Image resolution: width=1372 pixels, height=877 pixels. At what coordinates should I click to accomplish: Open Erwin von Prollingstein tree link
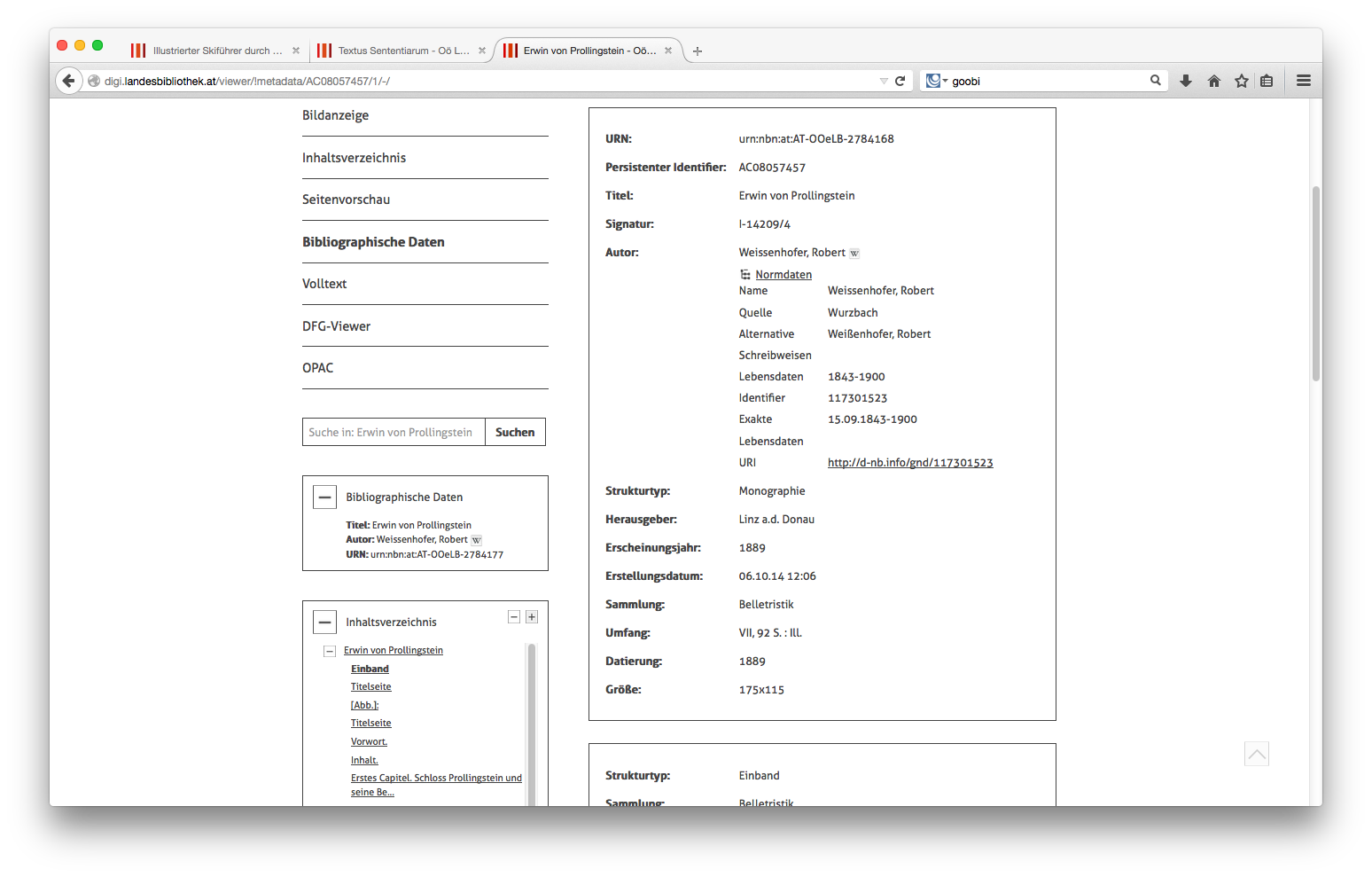point(394,650)
